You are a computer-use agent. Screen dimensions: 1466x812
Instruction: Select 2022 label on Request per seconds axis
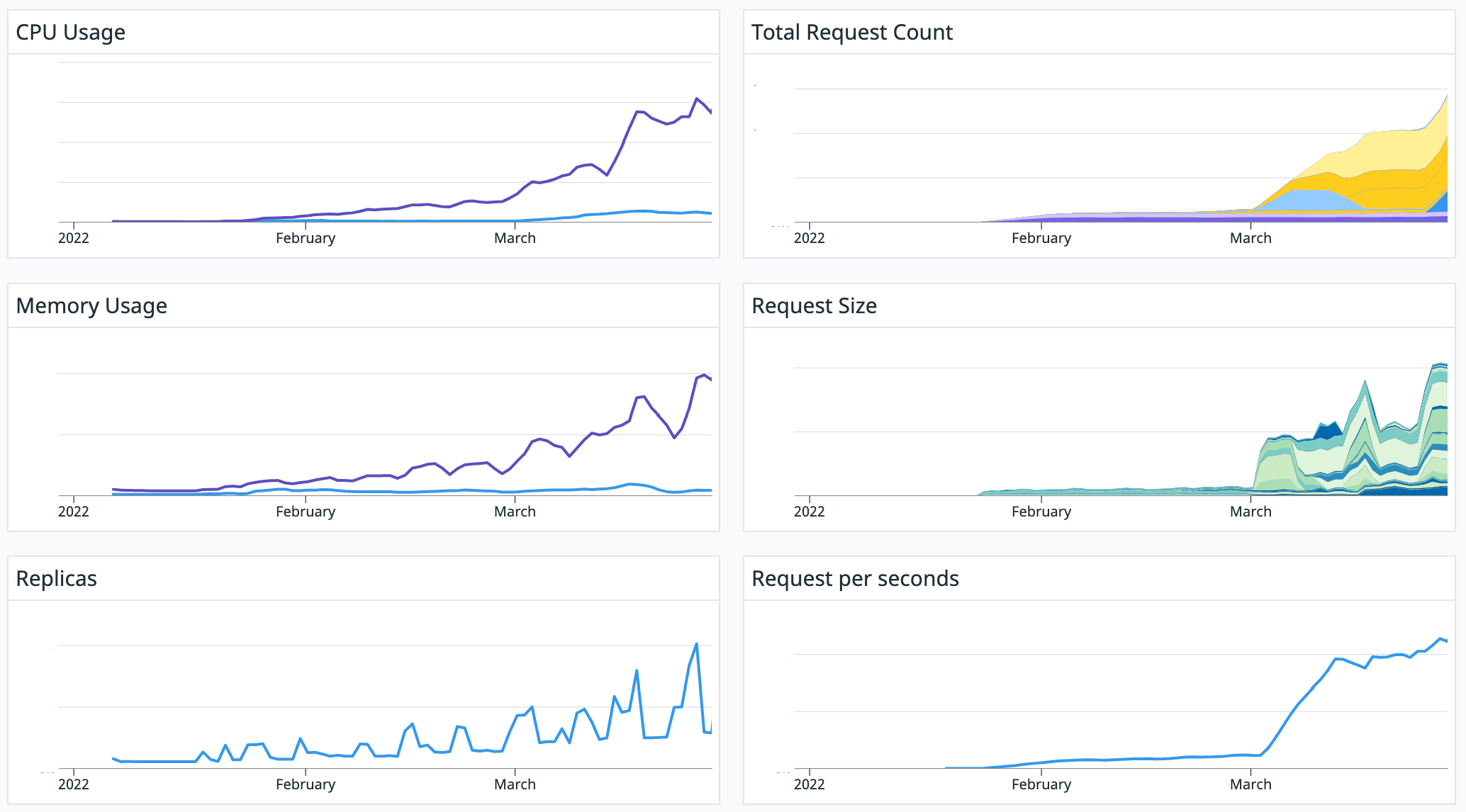pos(809,784)
